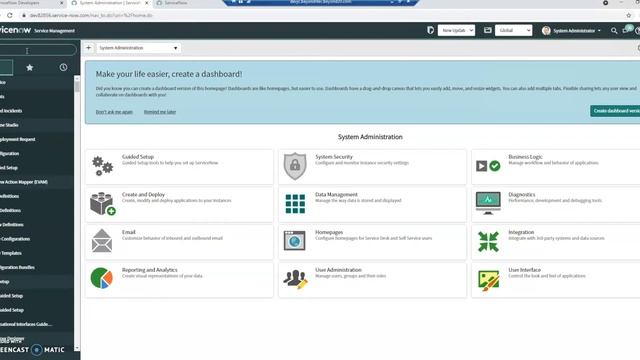
Task: Open the Email title link
Action: point(129,232)
